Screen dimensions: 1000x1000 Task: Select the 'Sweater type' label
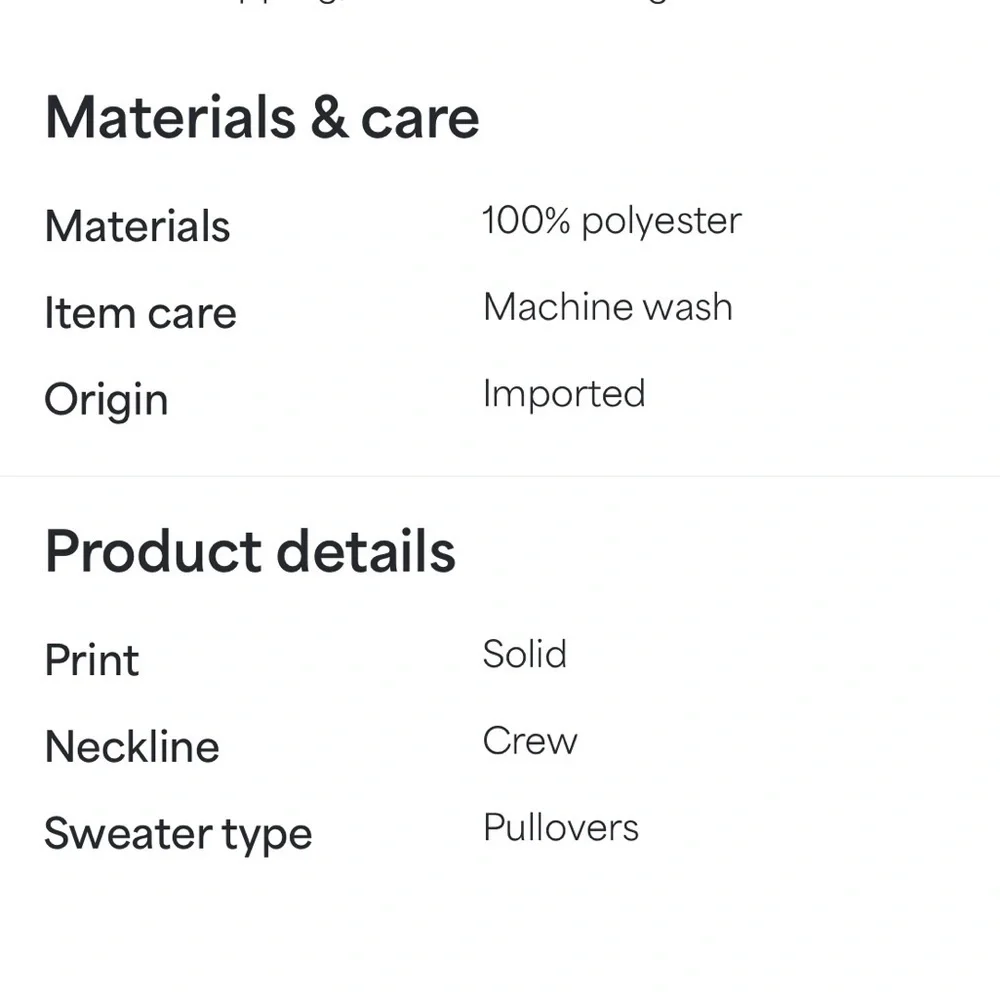coord(178,834)
